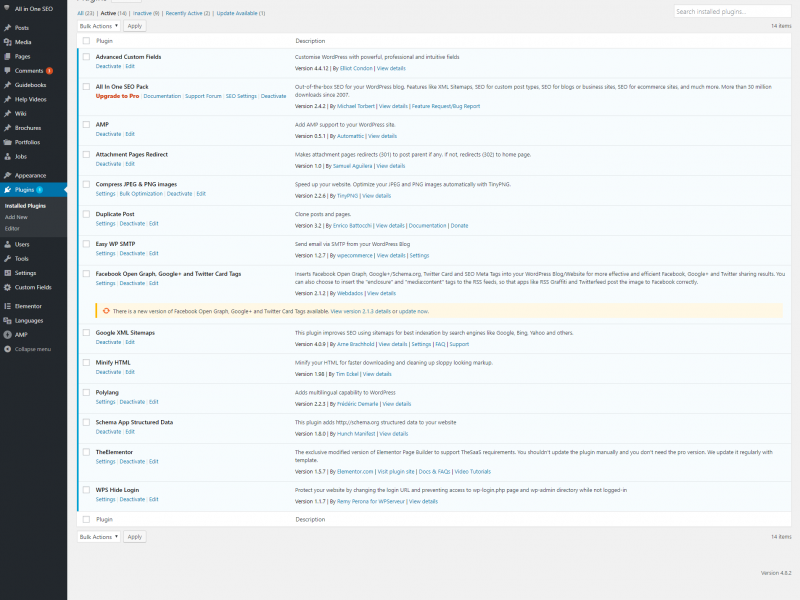
Task: Edit the Schema App Structured Data plugin
Action: [130, 432]
